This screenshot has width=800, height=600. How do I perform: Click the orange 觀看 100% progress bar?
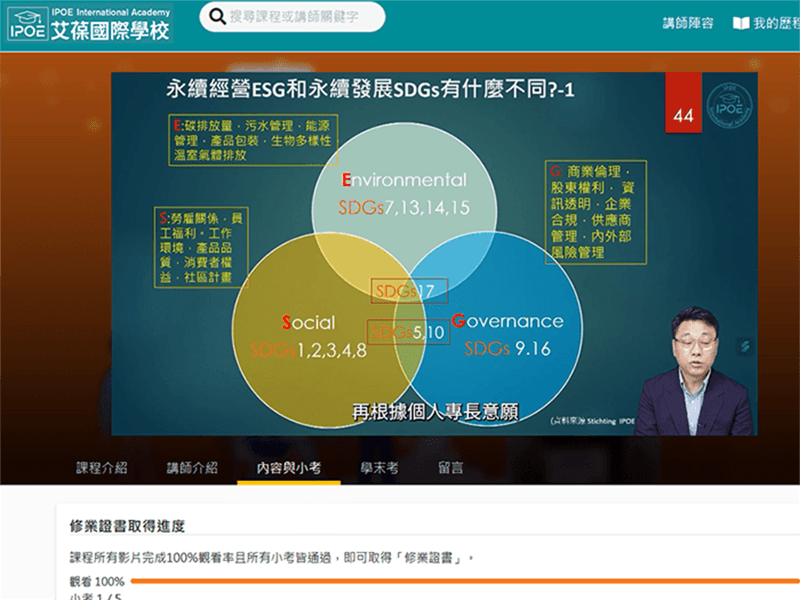pyautogui.click(x=465, y=581)
